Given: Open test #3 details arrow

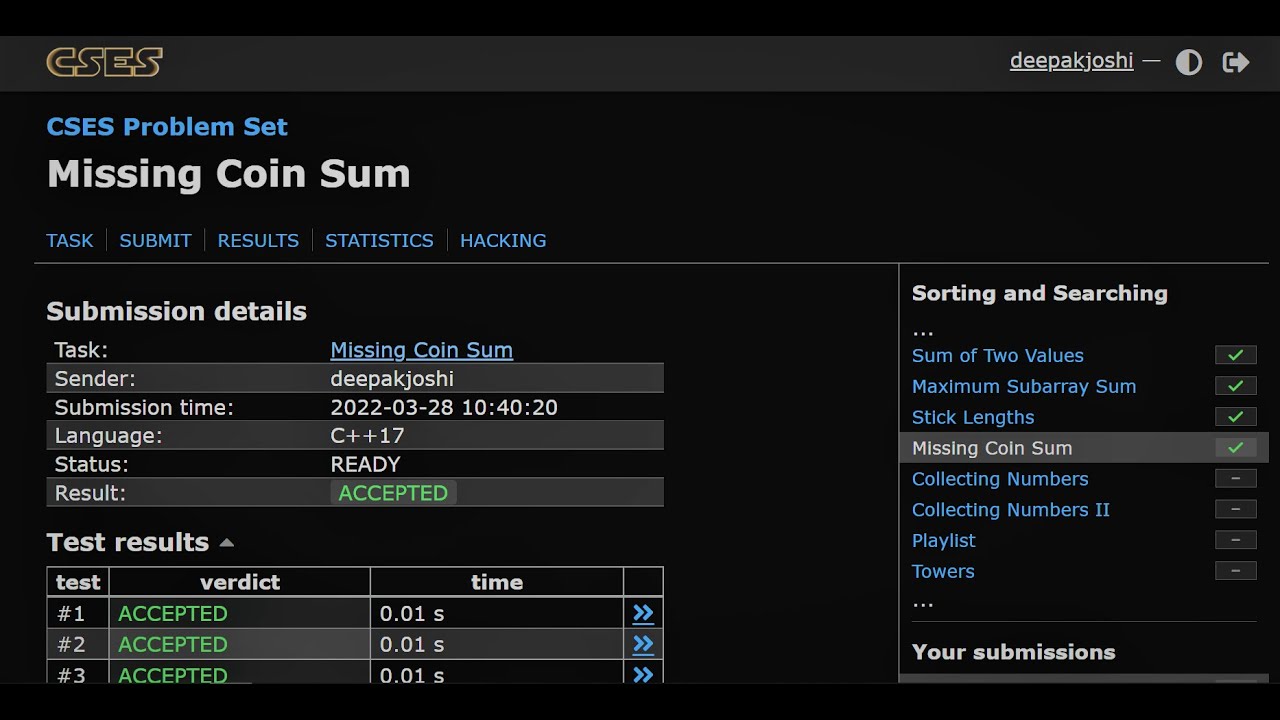Looking at the screenshot, I should (643, 674).
